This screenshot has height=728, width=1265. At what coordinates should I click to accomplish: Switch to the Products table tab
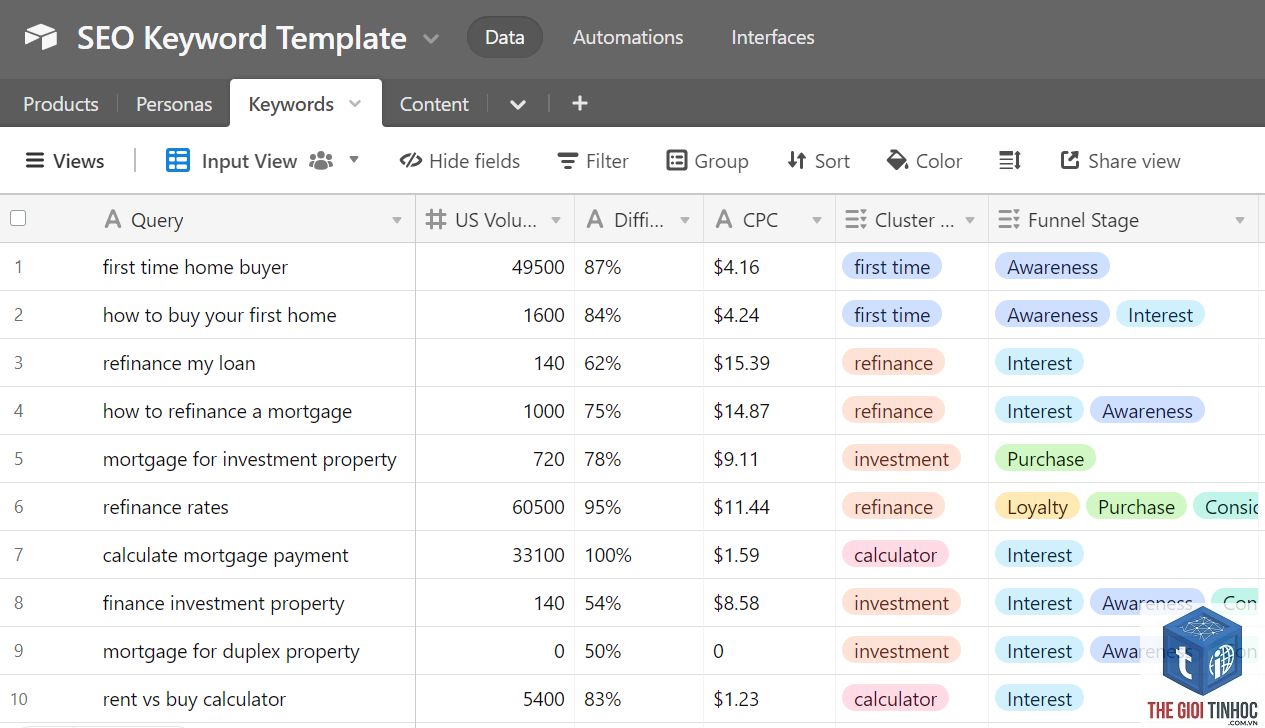pos(61,104)
